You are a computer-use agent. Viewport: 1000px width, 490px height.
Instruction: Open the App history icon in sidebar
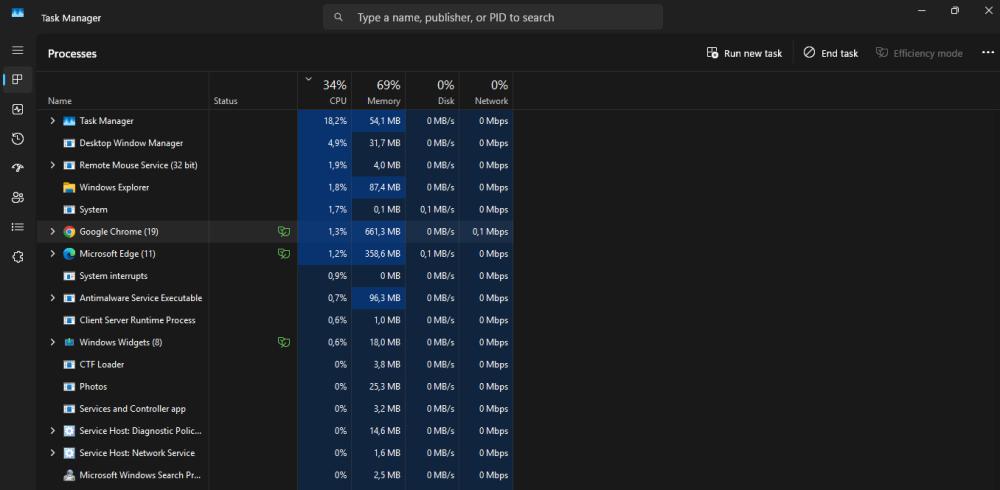(x=18, y=138)
